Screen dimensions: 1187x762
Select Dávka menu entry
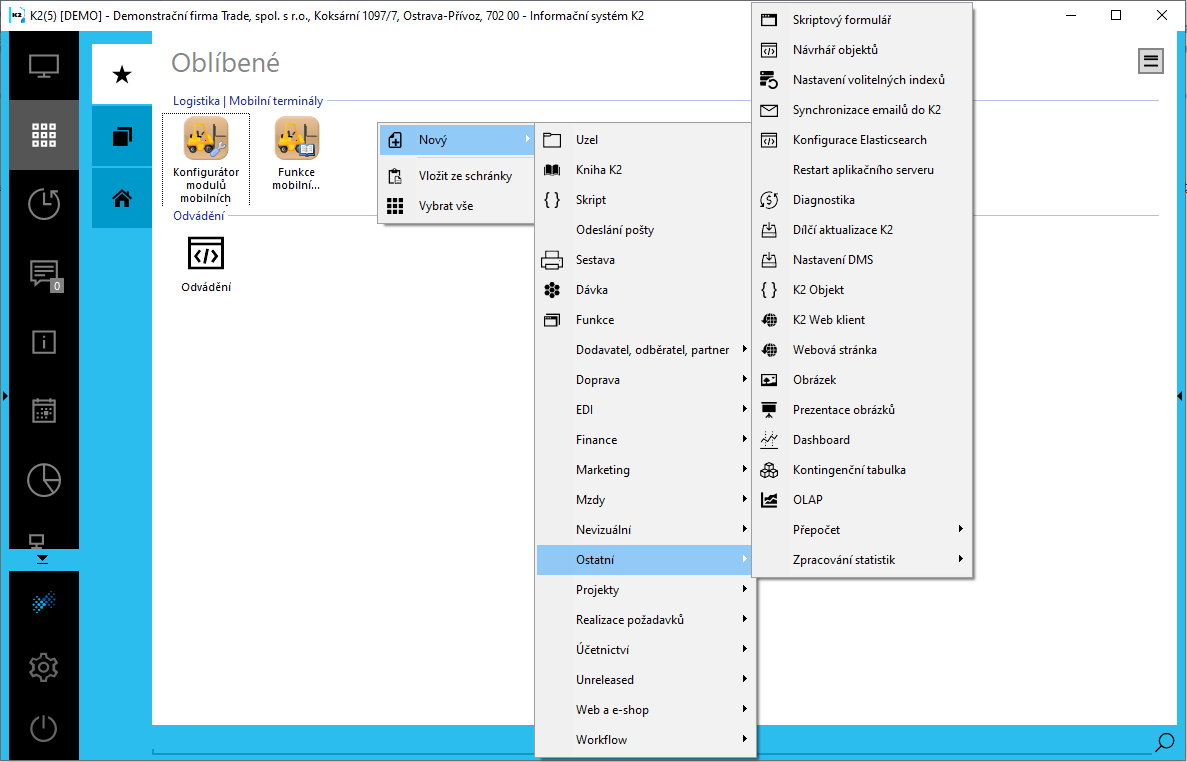coord(643,290)
